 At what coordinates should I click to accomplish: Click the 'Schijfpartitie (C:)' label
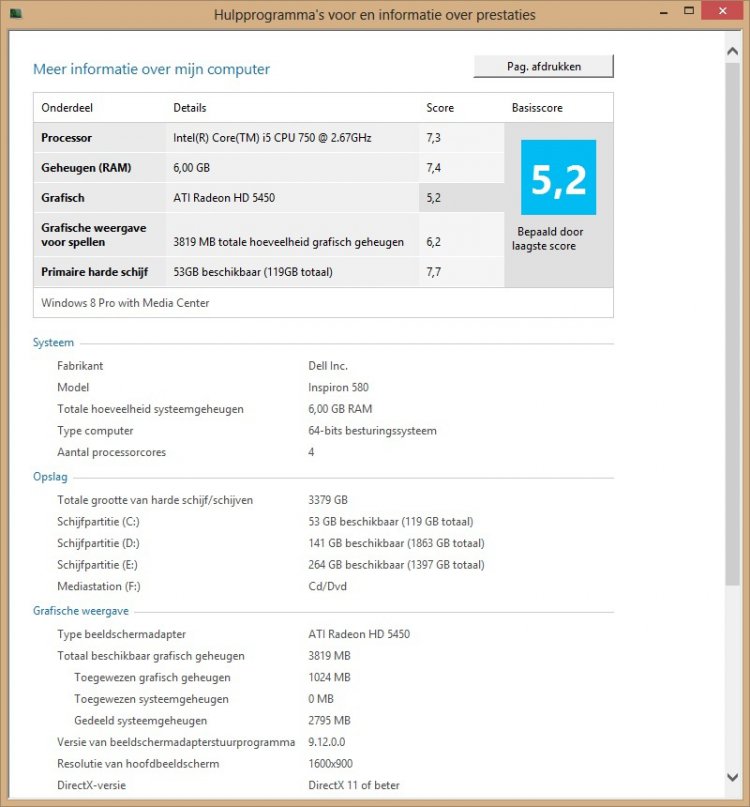pos(98,522)
